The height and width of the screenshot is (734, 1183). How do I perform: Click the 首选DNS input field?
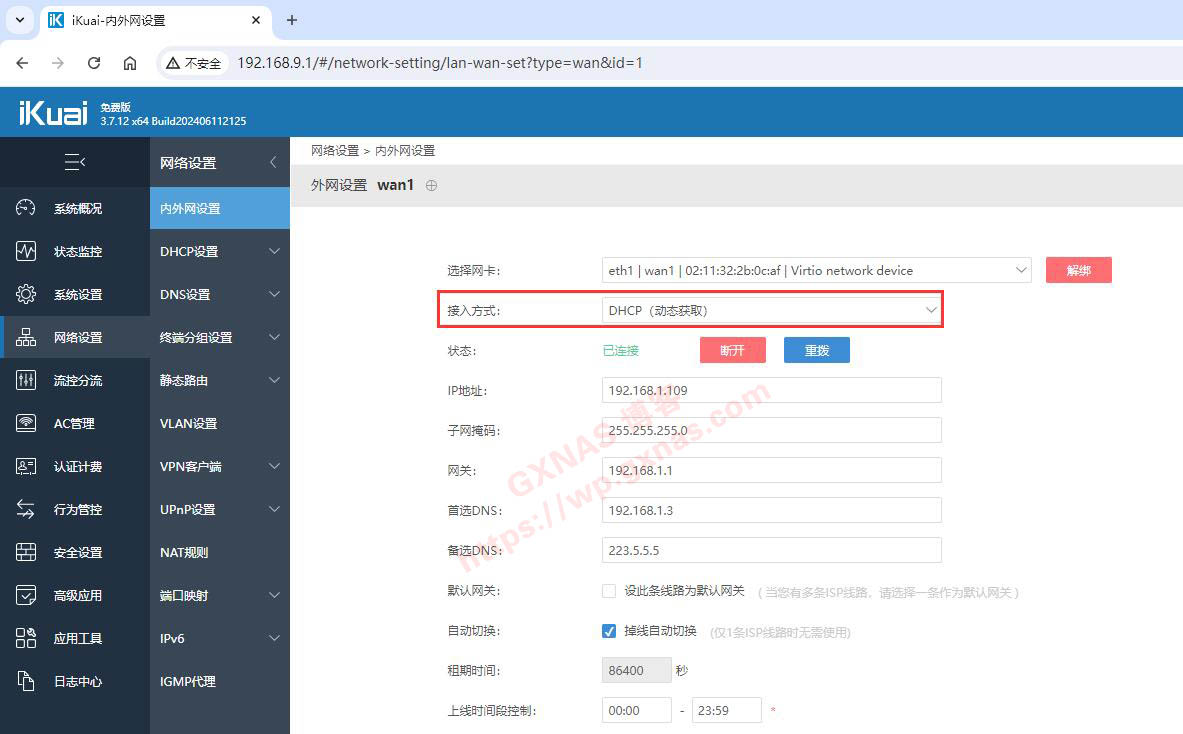coord(771,510)
